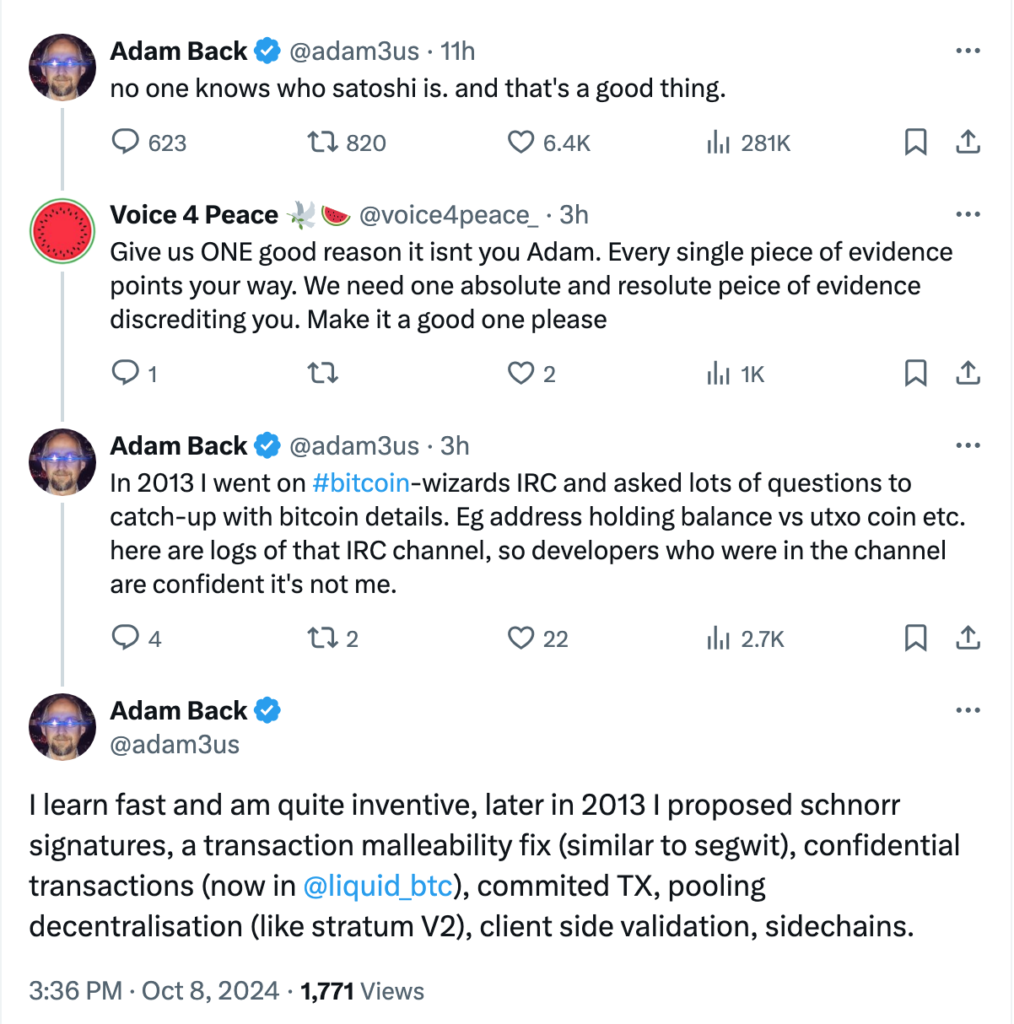The height and width of the screenshot is (1024, 1014).
Task: Open the Voice 4 Peace watermelon avatar
Action: (x=63, y=232)
